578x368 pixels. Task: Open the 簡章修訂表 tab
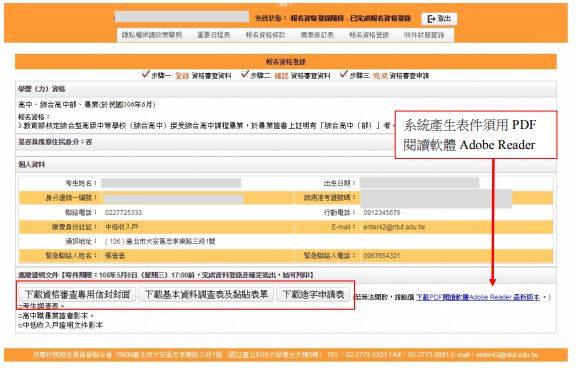[x=317, y=35]
